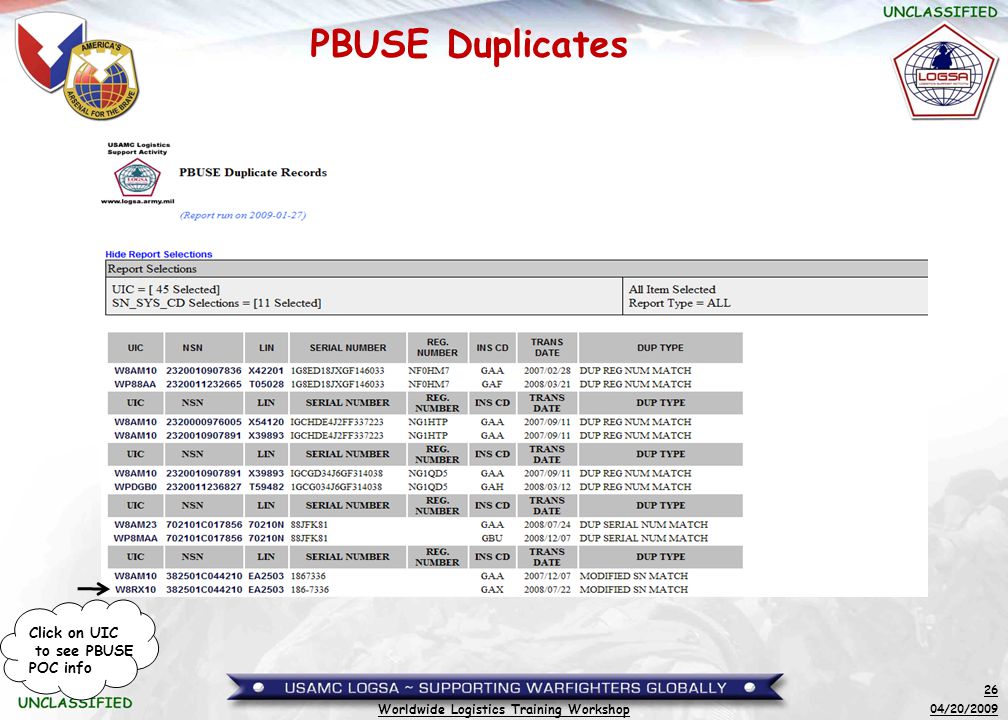Click report run date 2009-01-27 text
Image resolution: width=1008 pixels, height=720 pixels.
pyautogui.click(x=243, y=215)
